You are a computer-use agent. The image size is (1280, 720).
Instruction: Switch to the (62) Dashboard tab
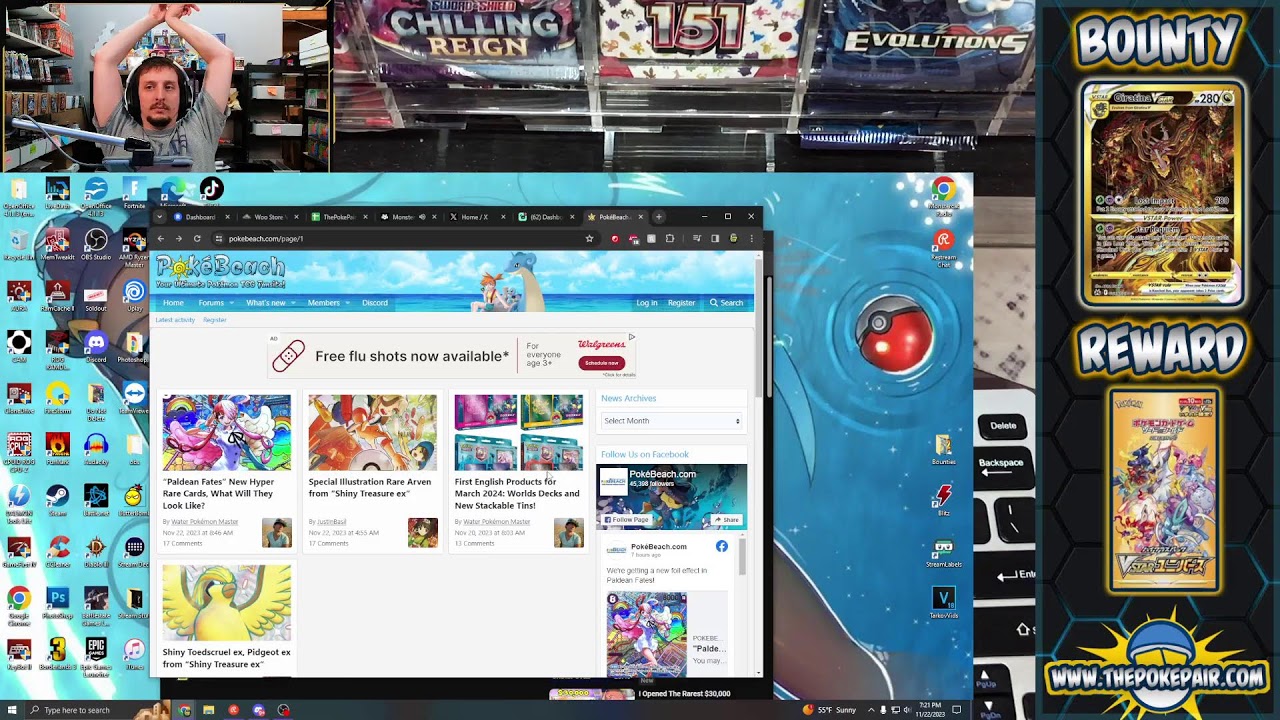545,217
